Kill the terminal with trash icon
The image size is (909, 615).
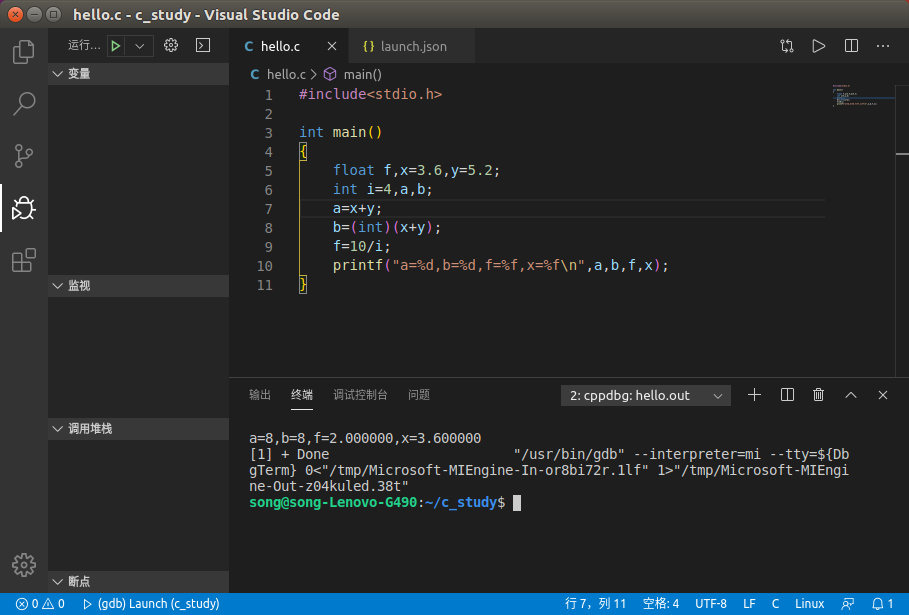point(818,395)
